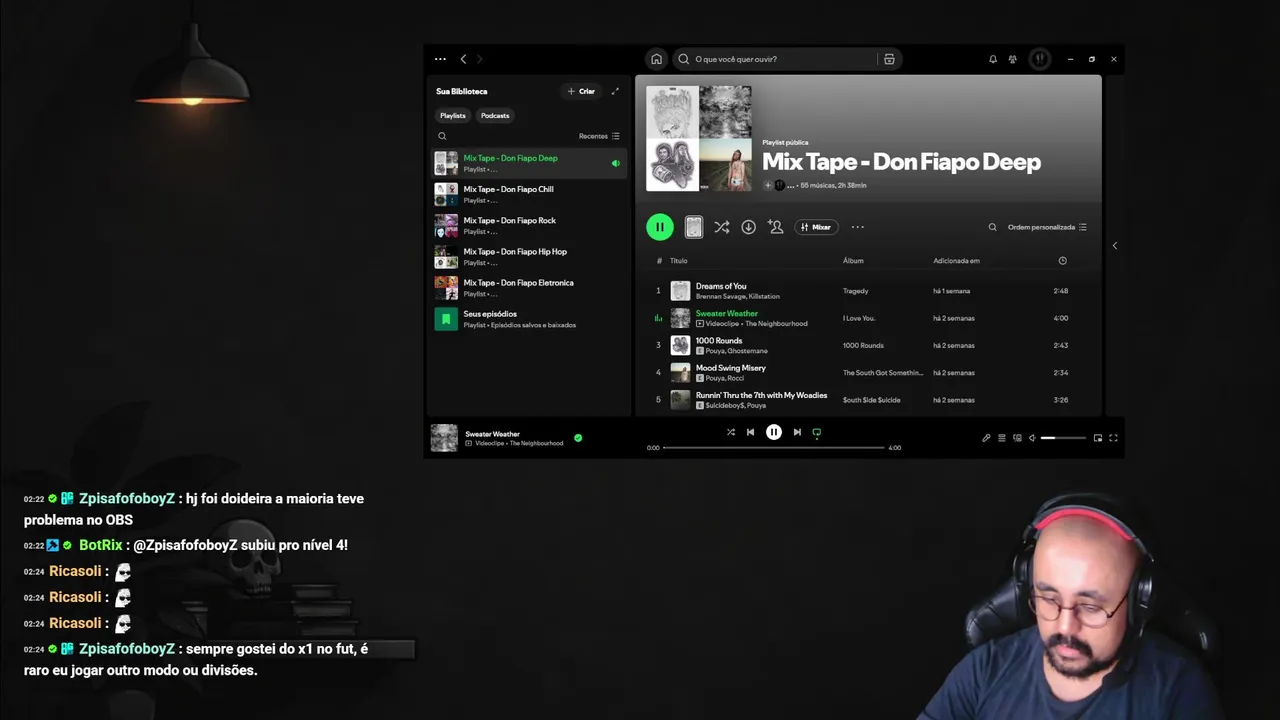Add collaborator plus icon under playlist title
The image size is (1280, 720).
(768, 185)
